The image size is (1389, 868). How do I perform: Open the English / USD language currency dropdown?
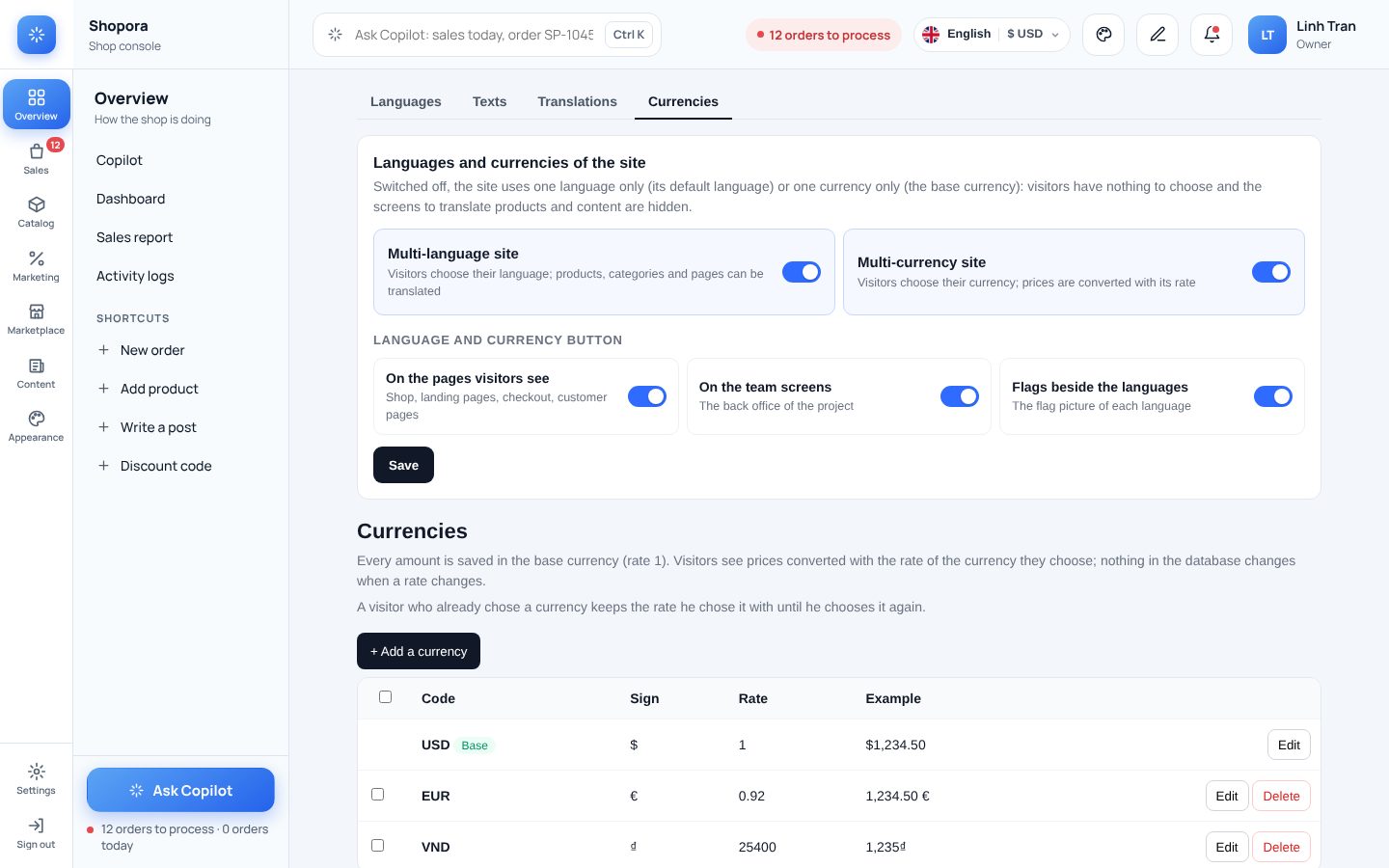point(992,35)
